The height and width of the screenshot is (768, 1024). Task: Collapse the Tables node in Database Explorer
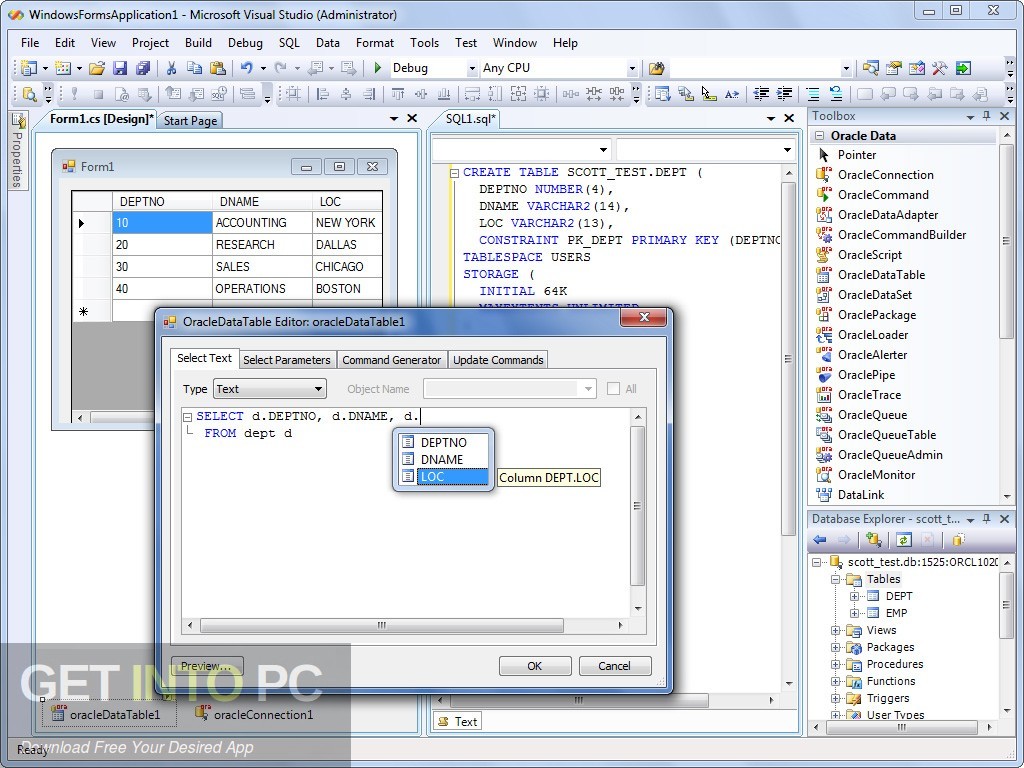coord(836,579)
